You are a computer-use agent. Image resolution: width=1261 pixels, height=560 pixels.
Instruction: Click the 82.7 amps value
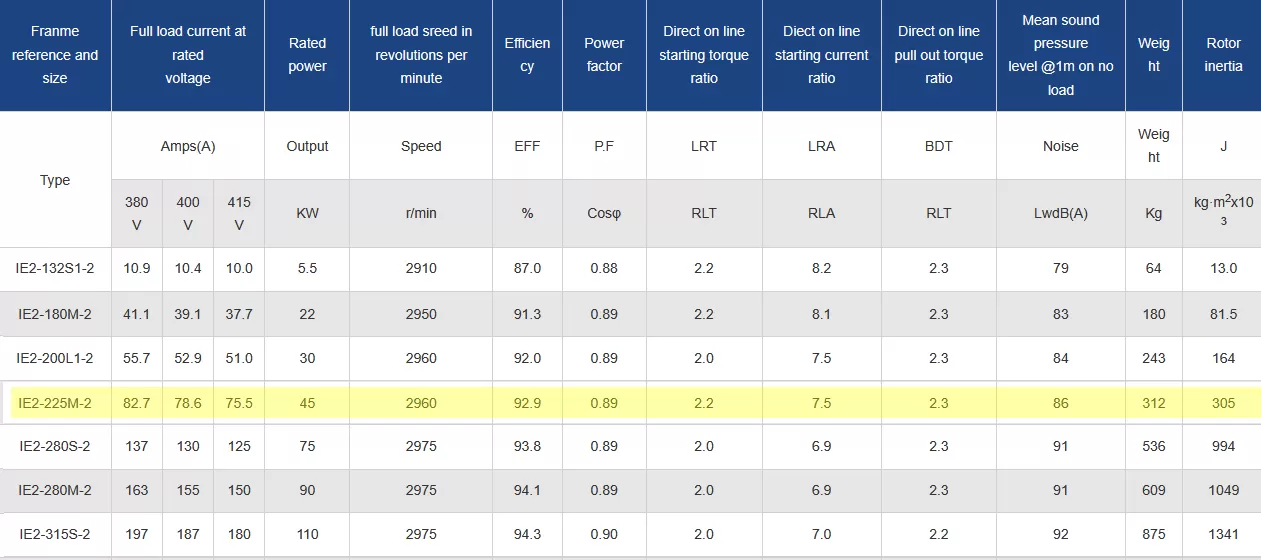click(x=137, y=403)
